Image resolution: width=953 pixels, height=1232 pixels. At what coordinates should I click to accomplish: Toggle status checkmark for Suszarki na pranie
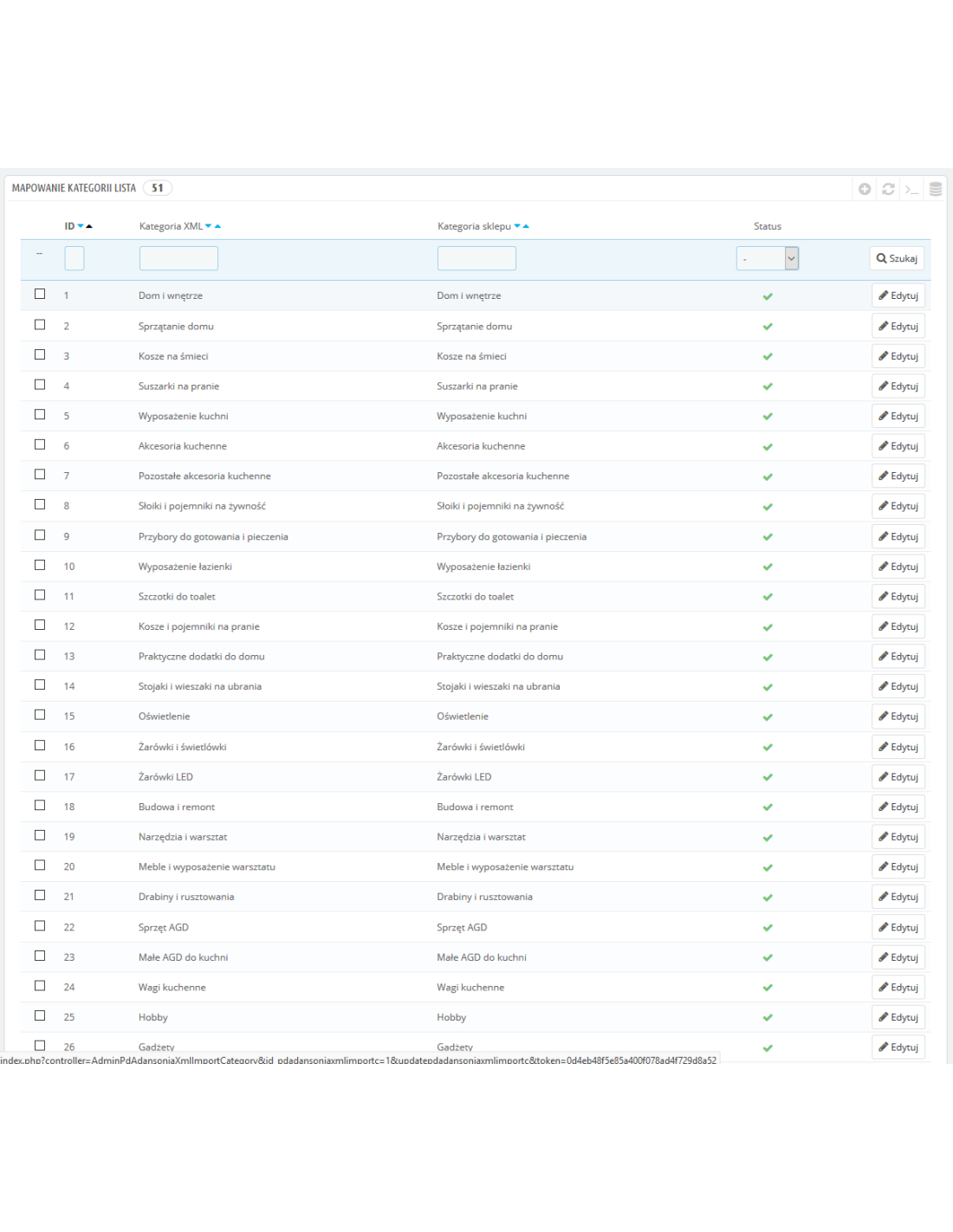[x=768, y=386]
